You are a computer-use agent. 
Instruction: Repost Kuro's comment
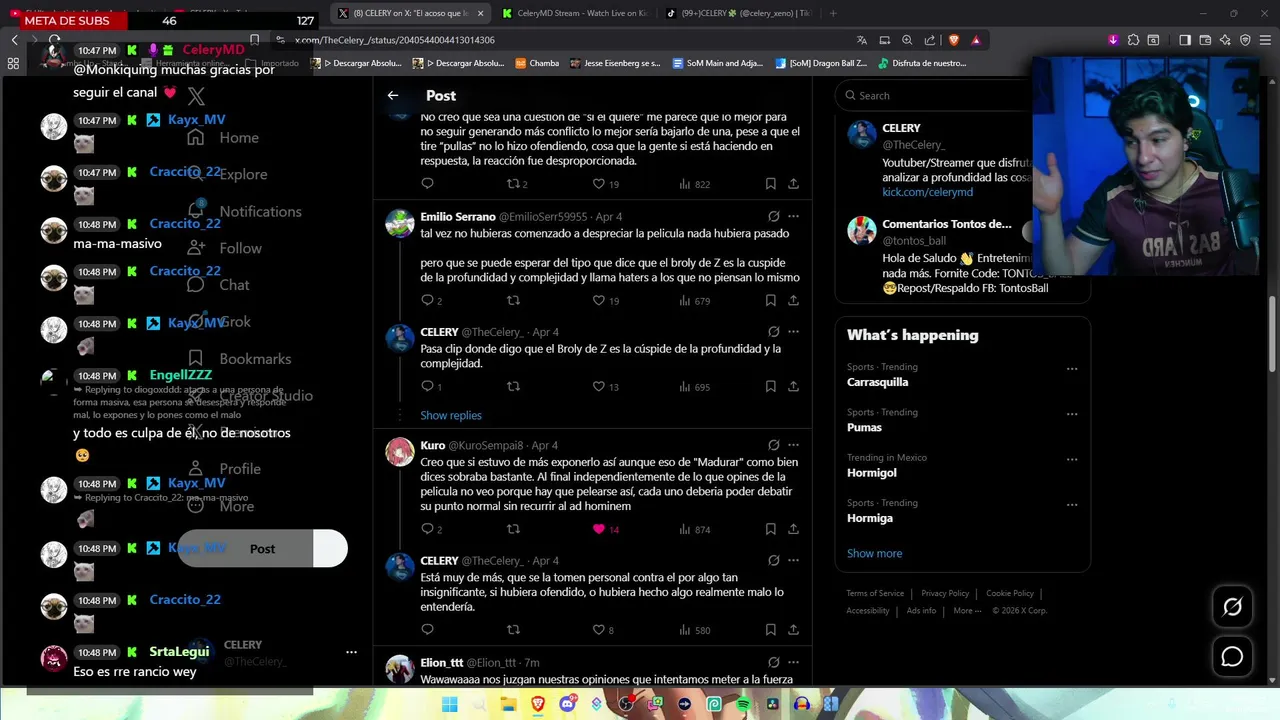click(x=513, y=529)
